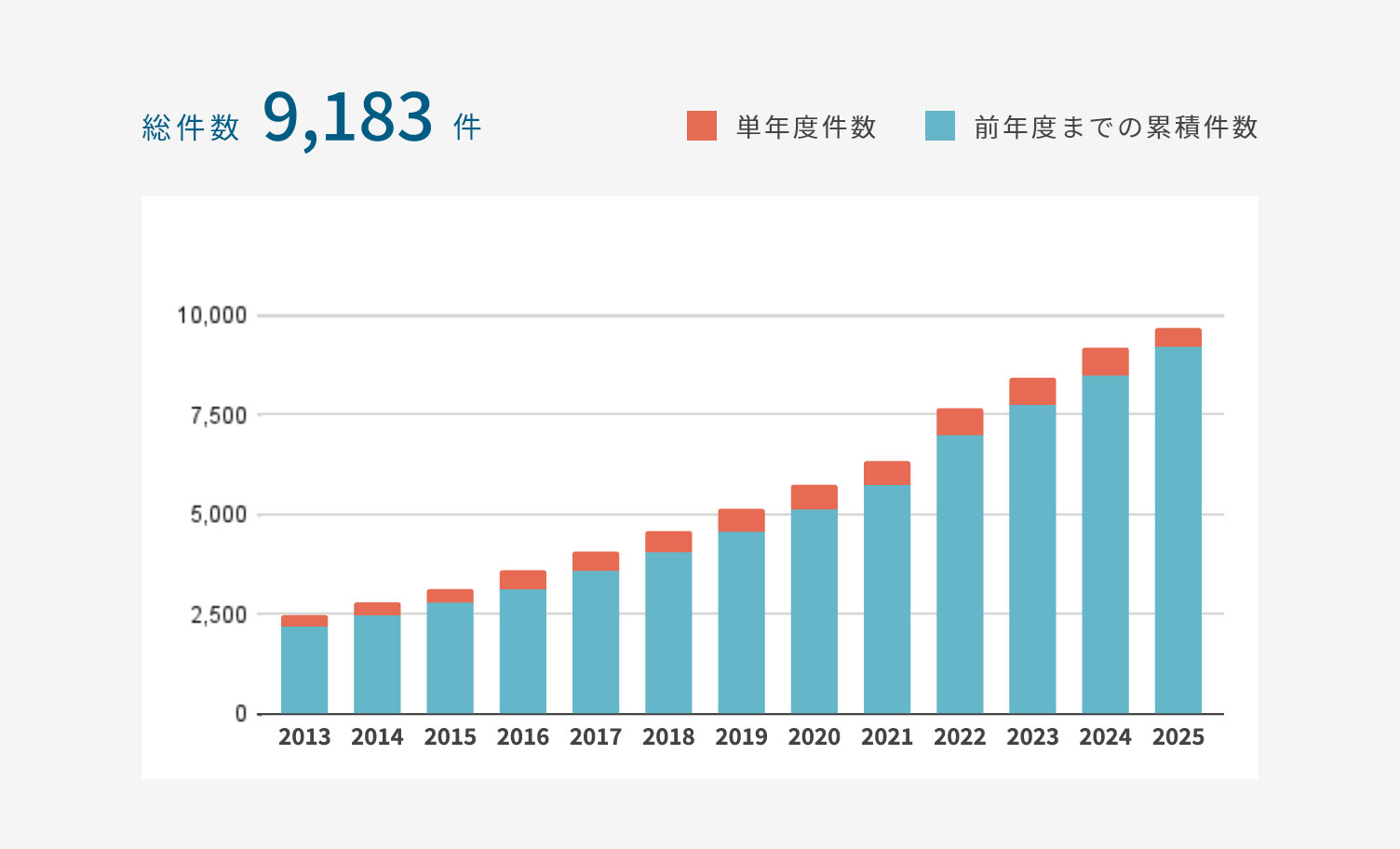Select the blue segment of the 2021 bar
This screenshot has width=1400, height=849.
coord(887,599)
